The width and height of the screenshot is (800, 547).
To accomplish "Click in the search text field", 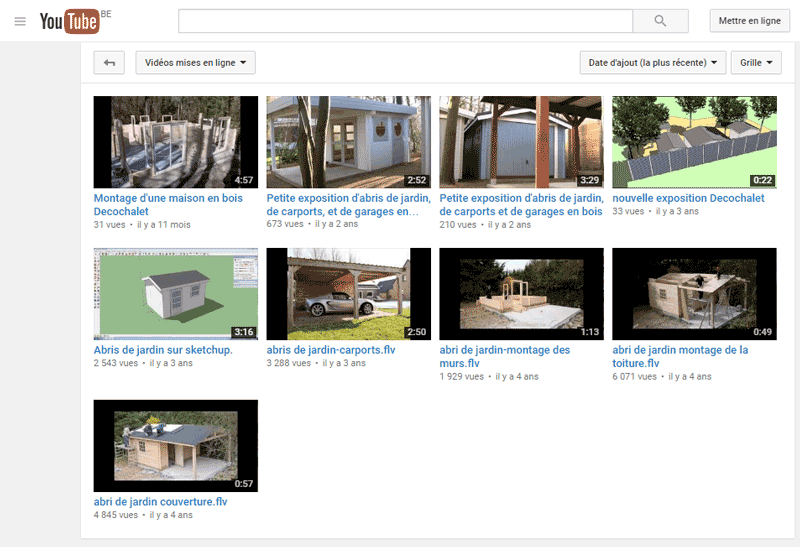I will coord(405,21).
